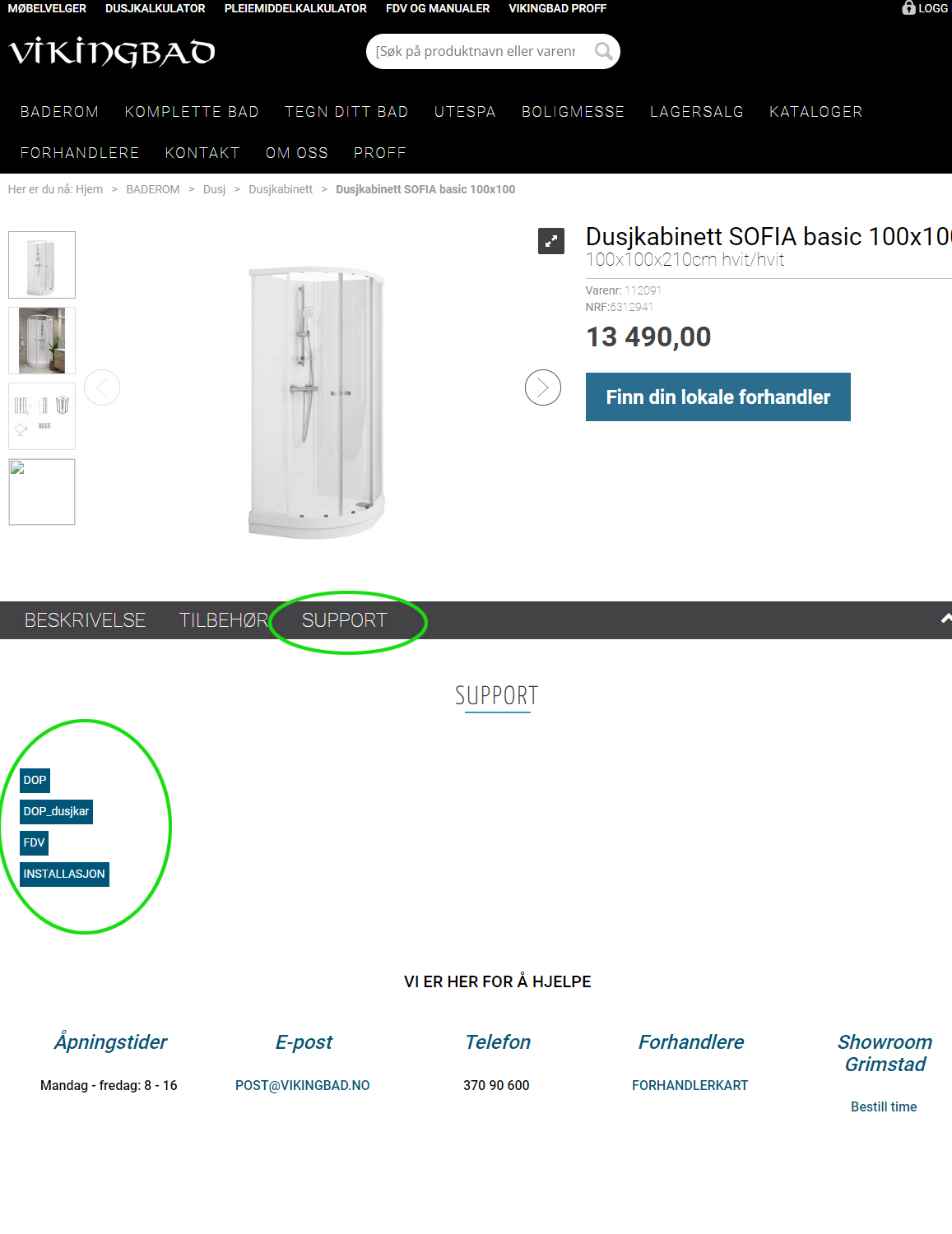
Task: Select the accessories parts thumbnail
Action: coord(42,416)
